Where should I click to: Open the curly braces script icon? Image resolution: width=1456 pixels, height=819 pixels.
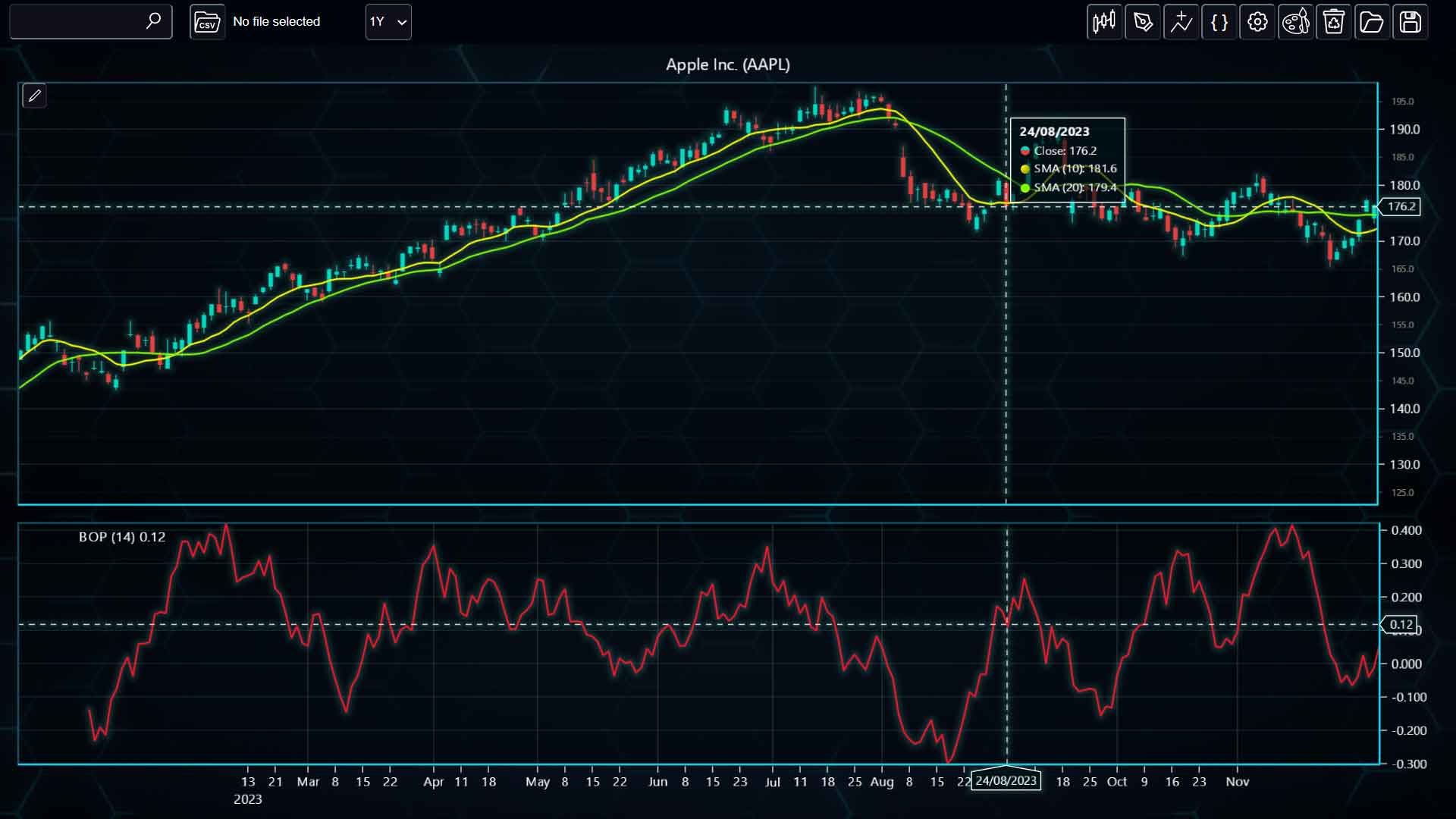pyautogui.click(x=1219, y=22)
